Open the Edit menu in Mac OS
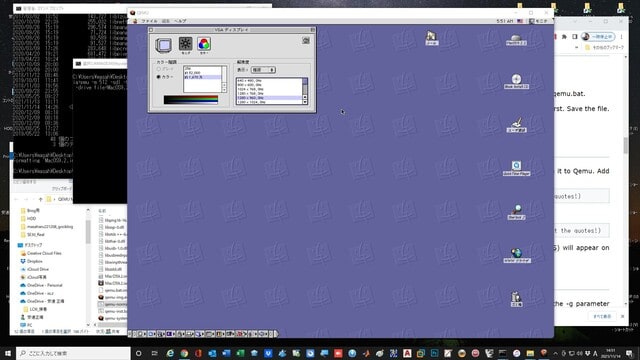This screenshot has width=640, height=360. pos(165,21)
